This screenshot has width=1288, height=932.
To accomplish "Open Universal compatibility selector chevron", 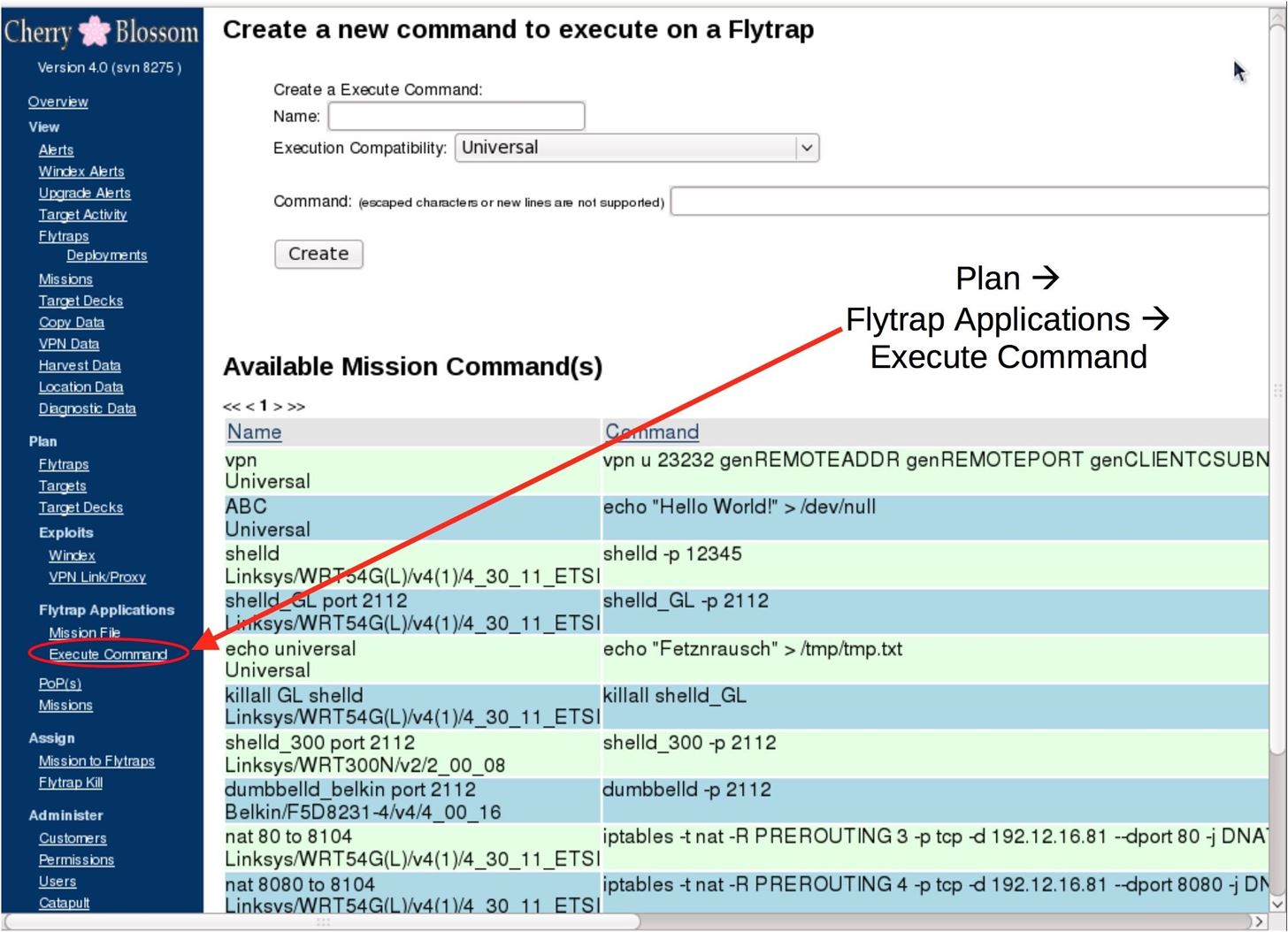I will [807, 148].
